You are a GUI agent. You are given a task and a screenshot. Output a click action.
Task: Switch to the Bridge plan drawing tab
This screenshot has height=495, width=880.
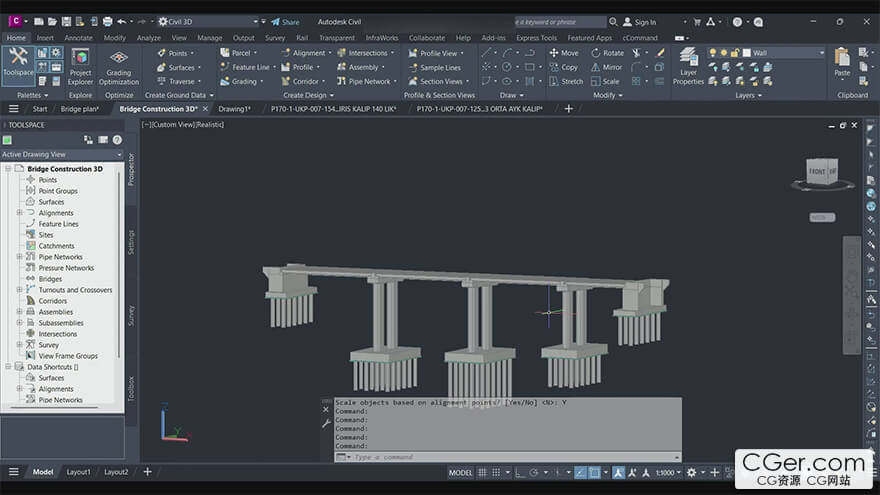80,109
